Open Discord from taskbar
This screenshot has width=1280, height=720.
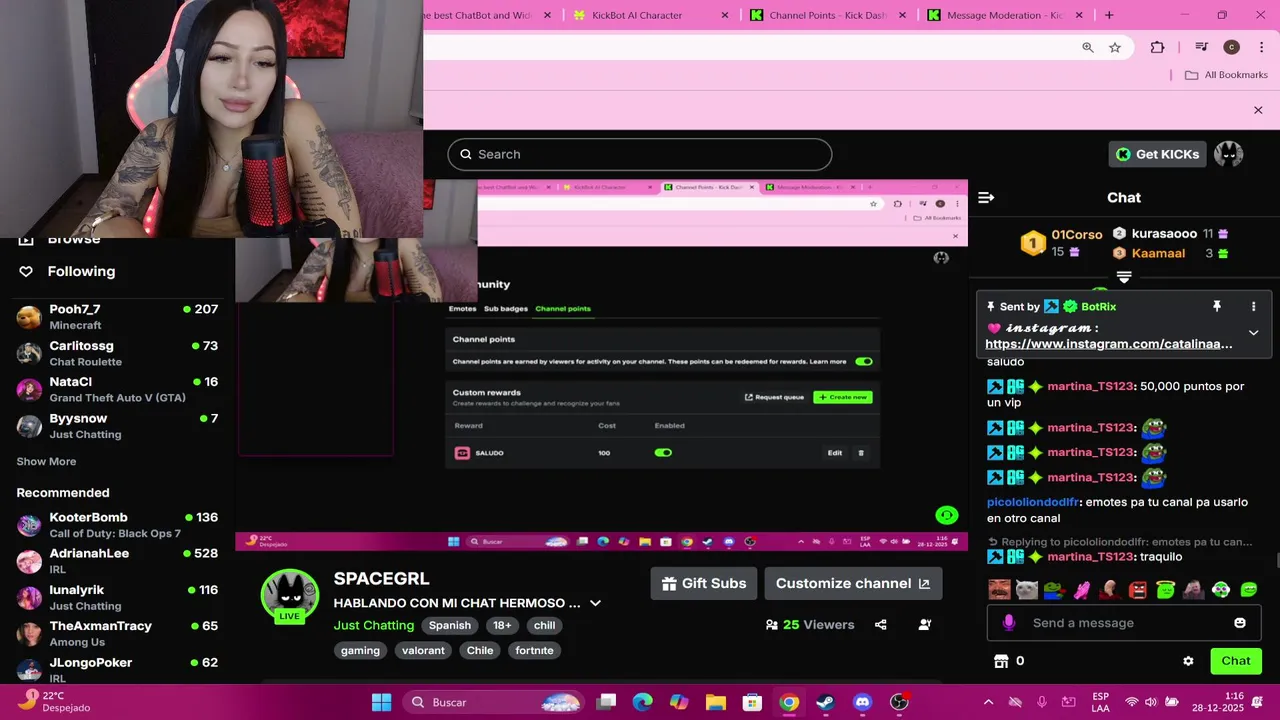tap(863, 702)
